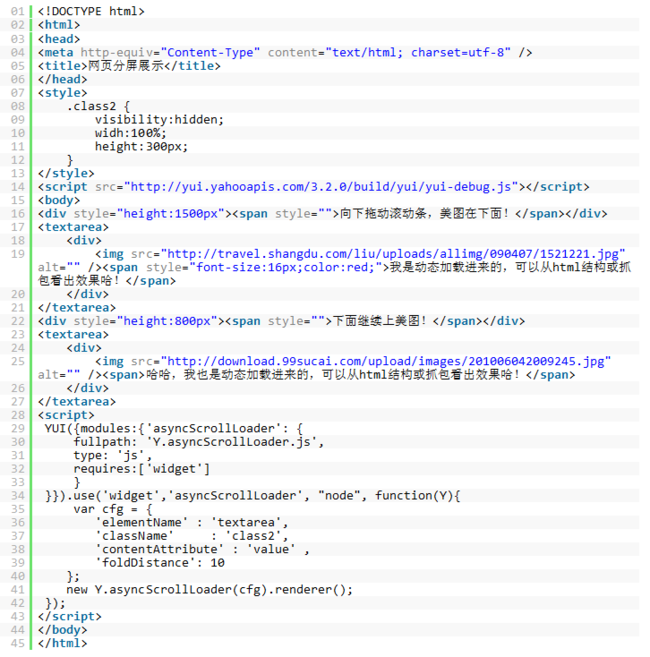Screen dimensions: 650x657
Task: Click new Y.asyncScrollLoader(cfg).renderer(); statement
Action: [210, 590]
